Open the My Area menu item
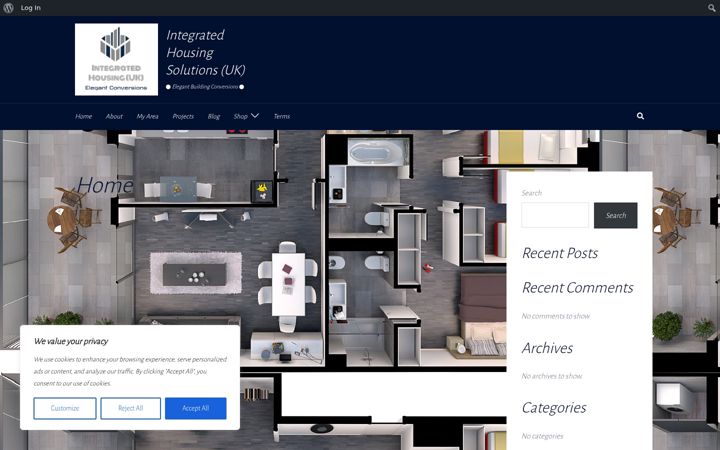The height and width of the screenshot is (450, 720). click(x=147, y=117)
